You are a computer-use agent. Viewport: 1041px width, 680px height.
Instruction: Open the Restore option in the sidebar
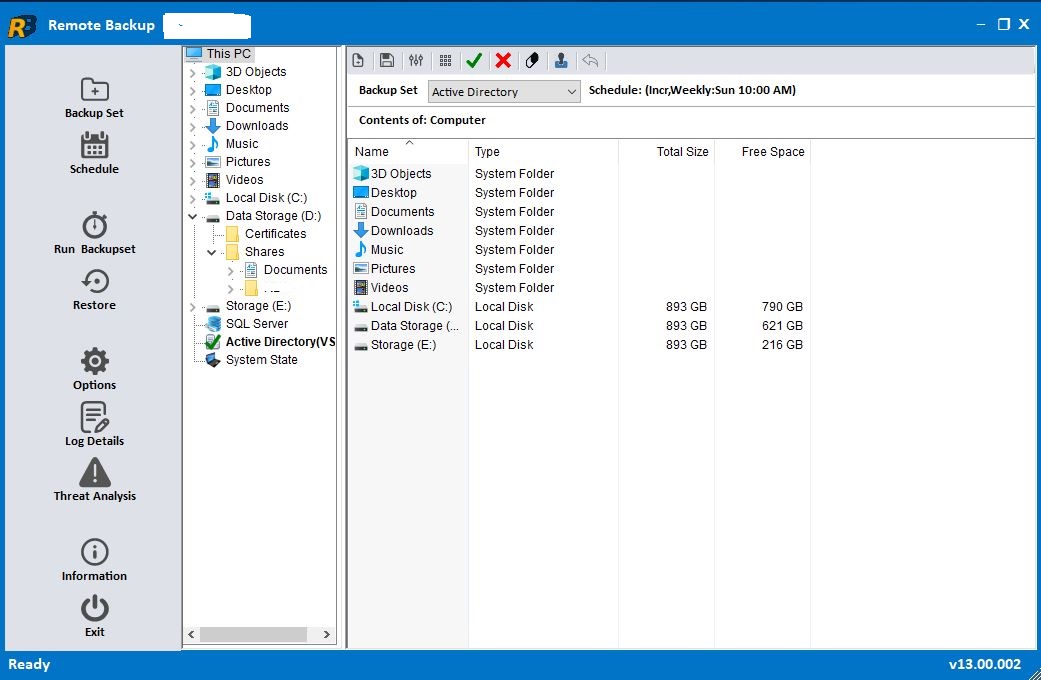94,290
